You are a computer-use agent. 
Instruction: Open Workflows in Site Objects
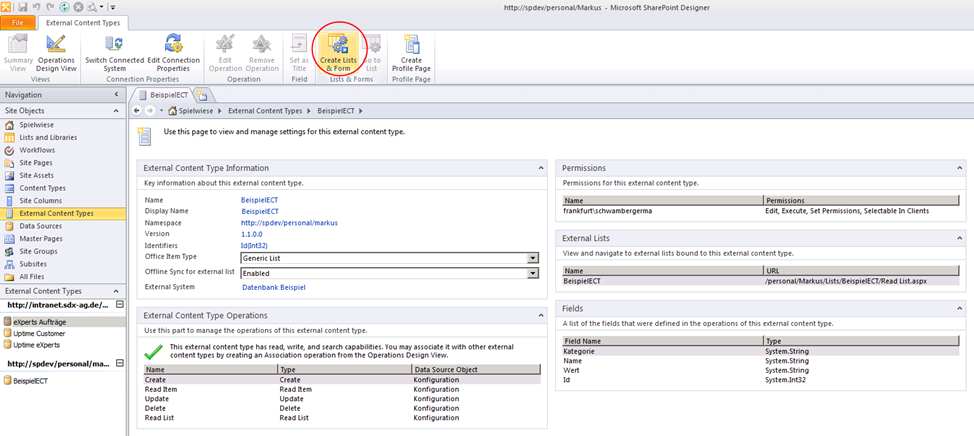point(36,150)
